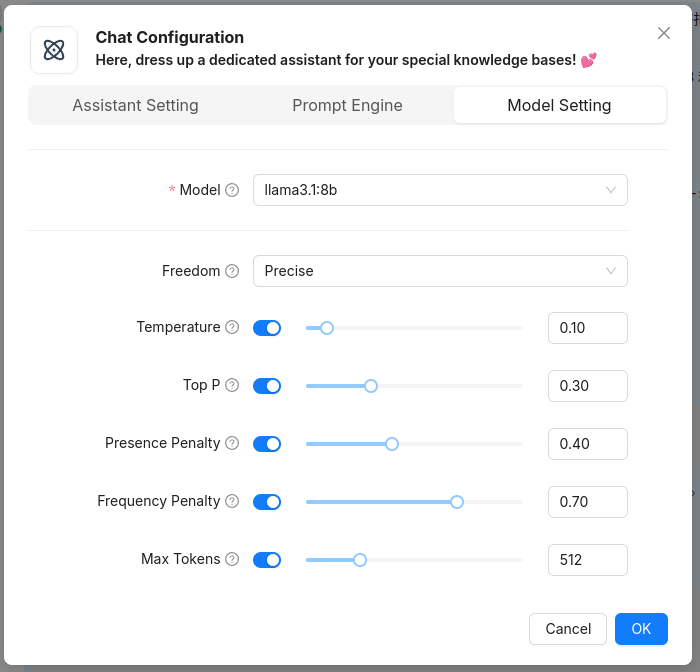Click the Max Tokens value field
The image size is (700, 672).
pyautogui.click(x=587, y=560)
